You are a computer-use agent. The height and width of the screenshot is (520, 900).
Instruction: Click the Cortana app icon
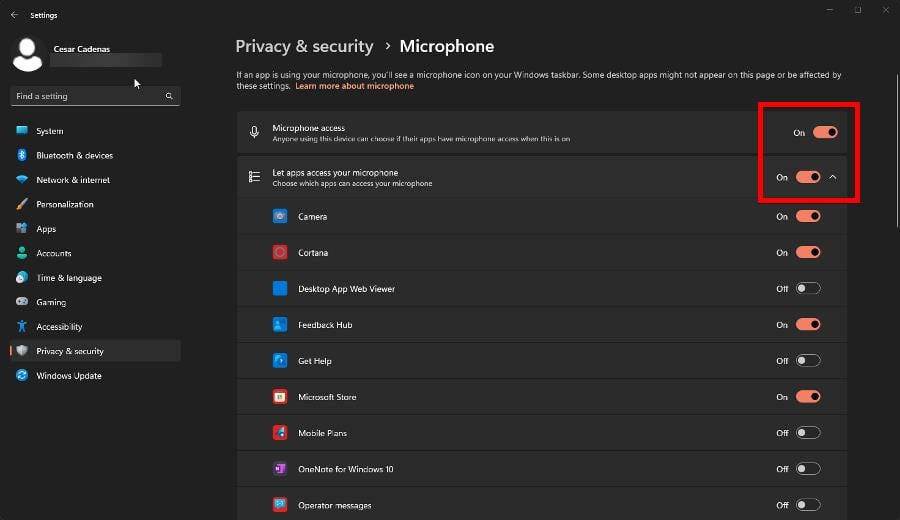click(280, 253)
